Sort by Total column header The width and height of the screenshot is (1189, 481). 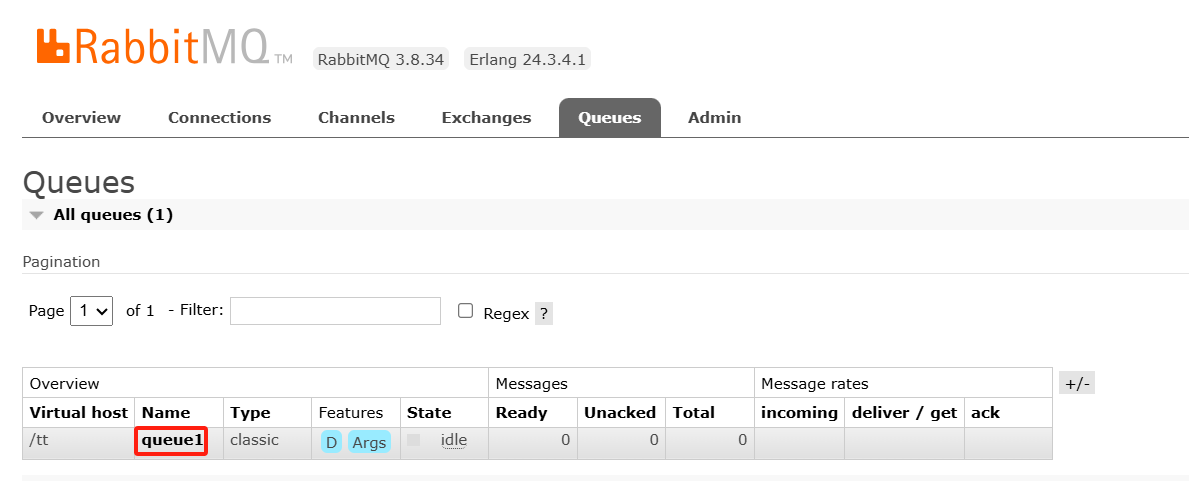tap(694, 413)
